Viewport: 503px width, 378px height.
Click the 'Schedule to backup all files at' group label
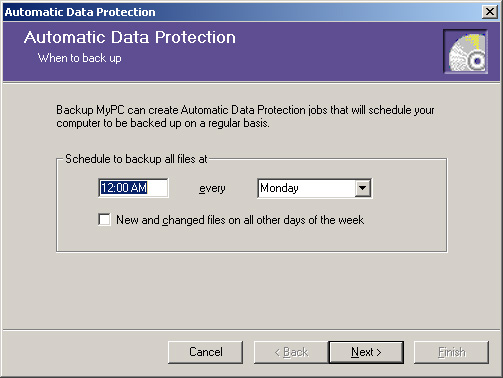pos(136,159)
